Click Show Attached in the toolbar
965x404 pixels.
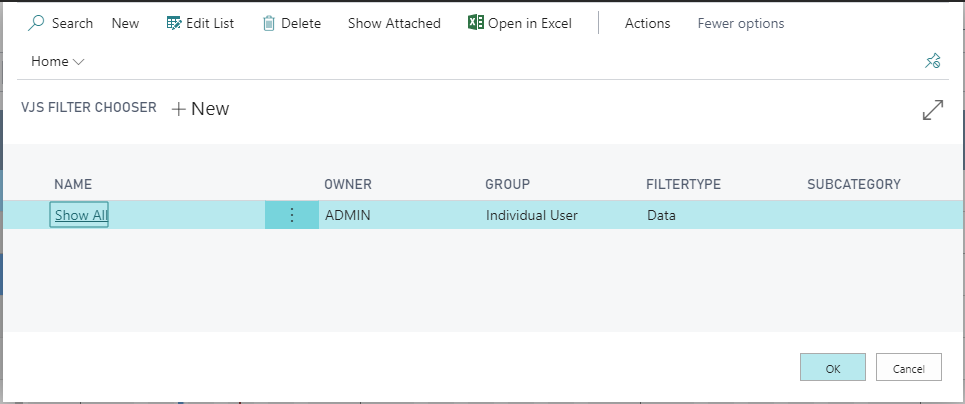coord(394,23)
